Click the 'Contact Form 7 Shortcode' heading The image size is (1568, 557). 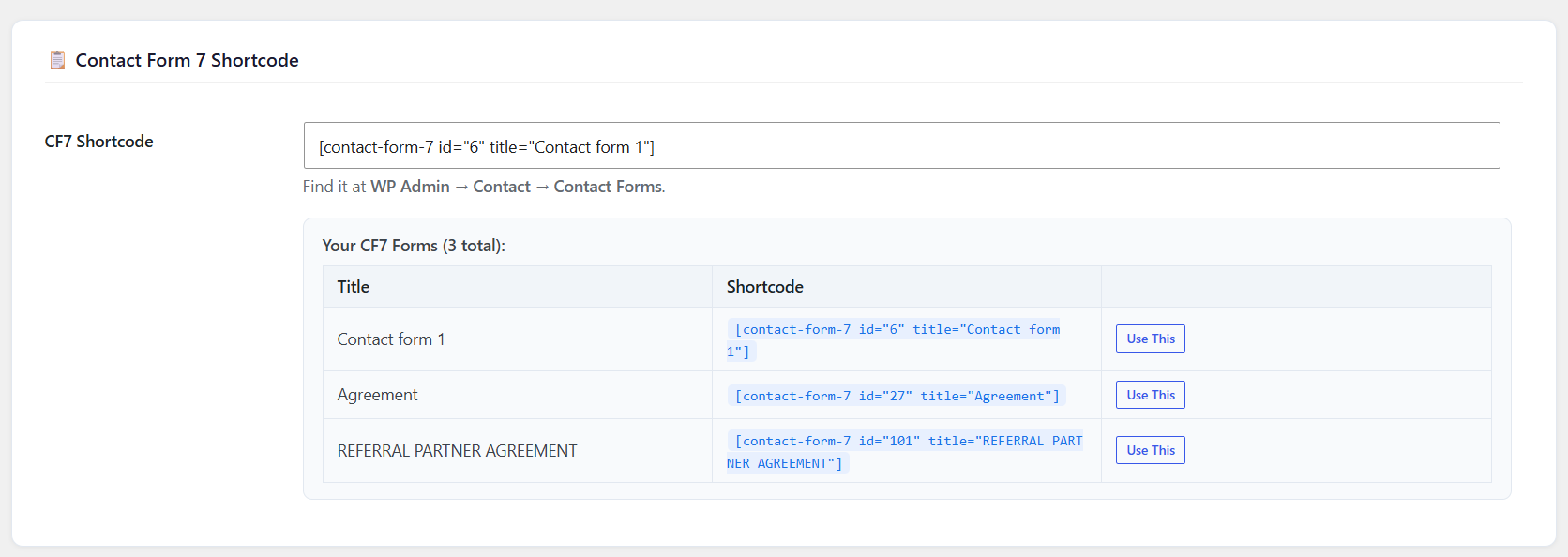tap(187, 60)
